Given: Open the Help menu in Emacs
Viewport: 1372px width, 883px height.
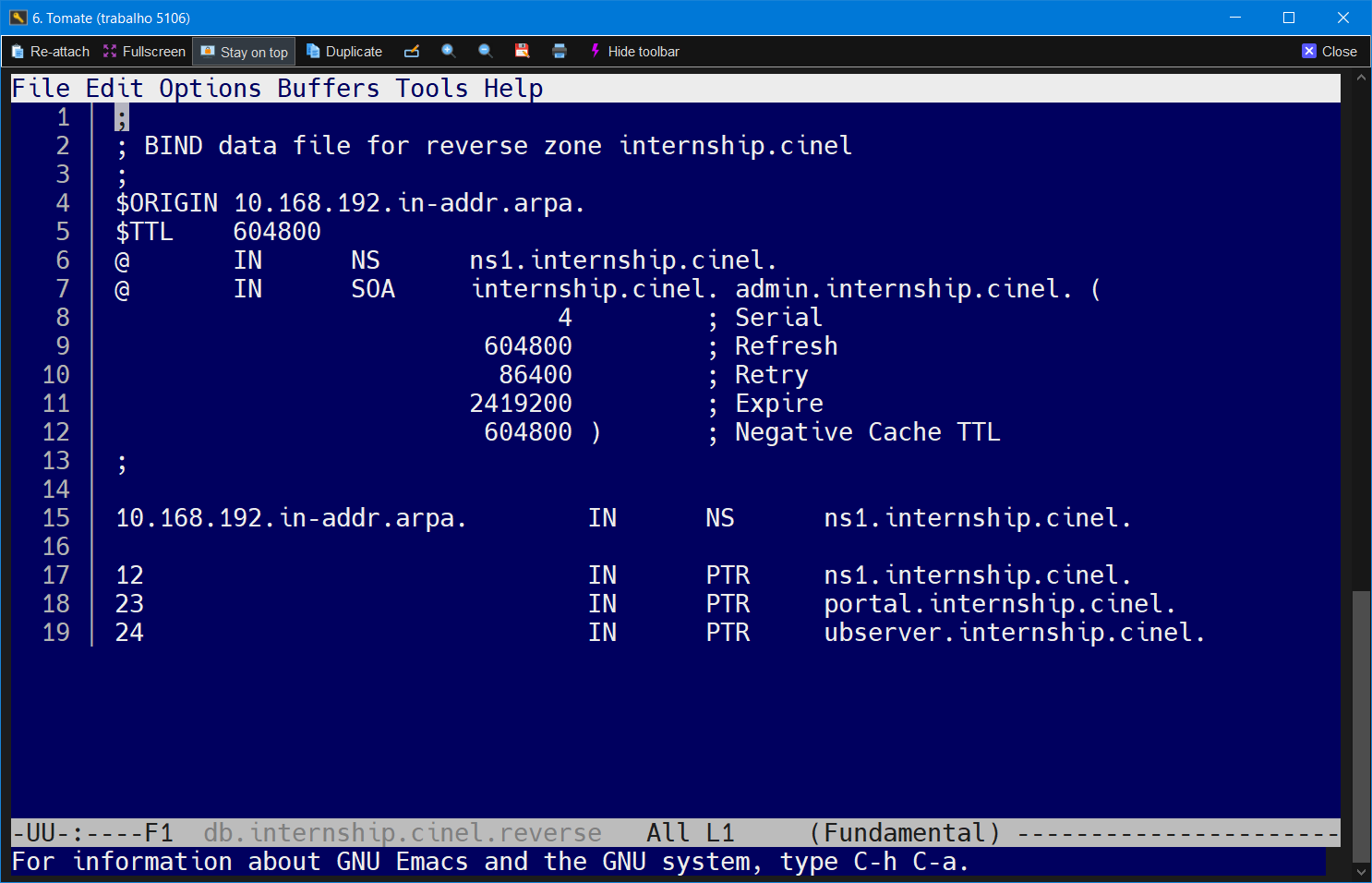Looking at the screenshot, I should pyautogui.click(x=513, y=89).
